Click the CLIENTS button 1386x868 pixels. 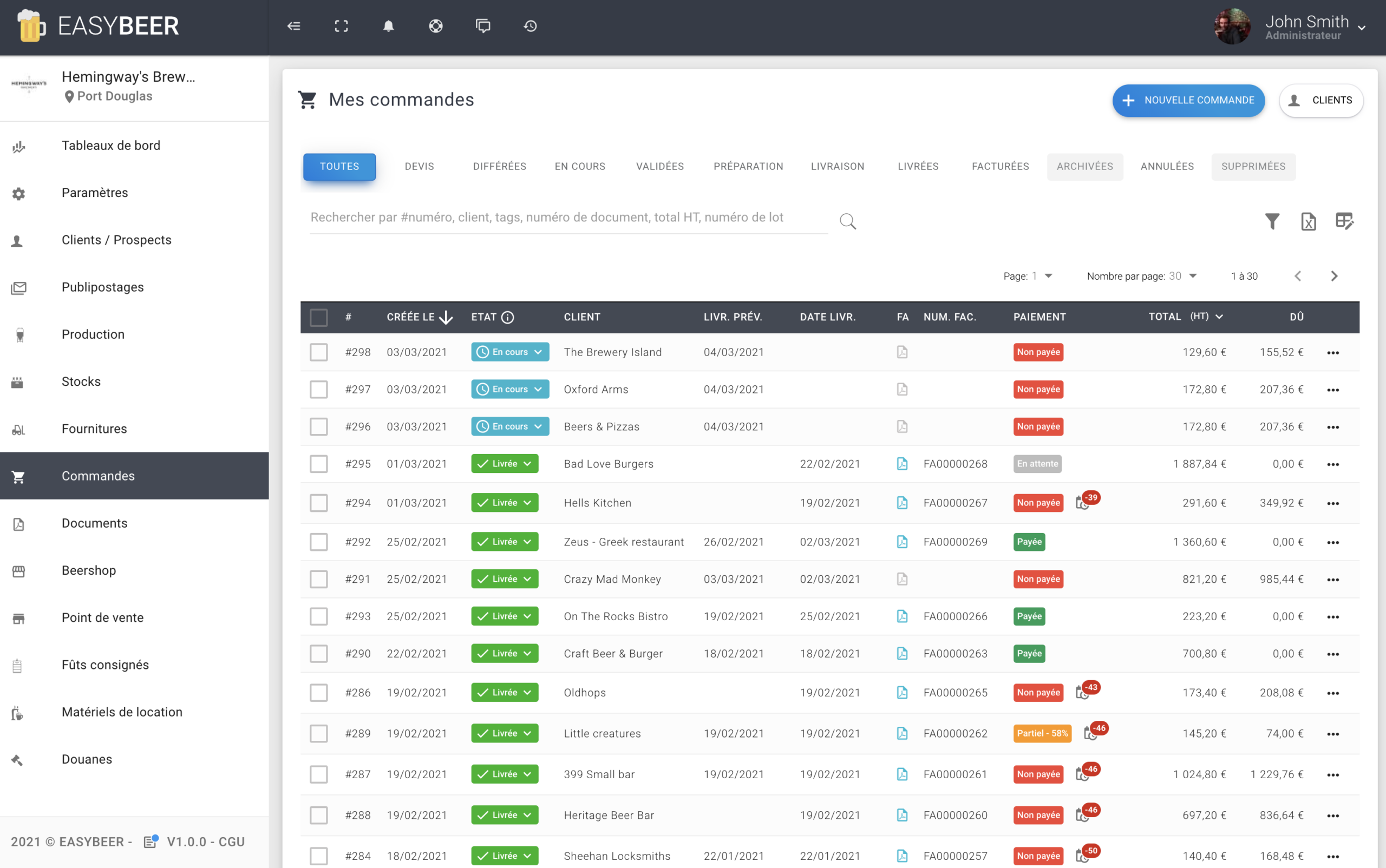point(1320,101)
